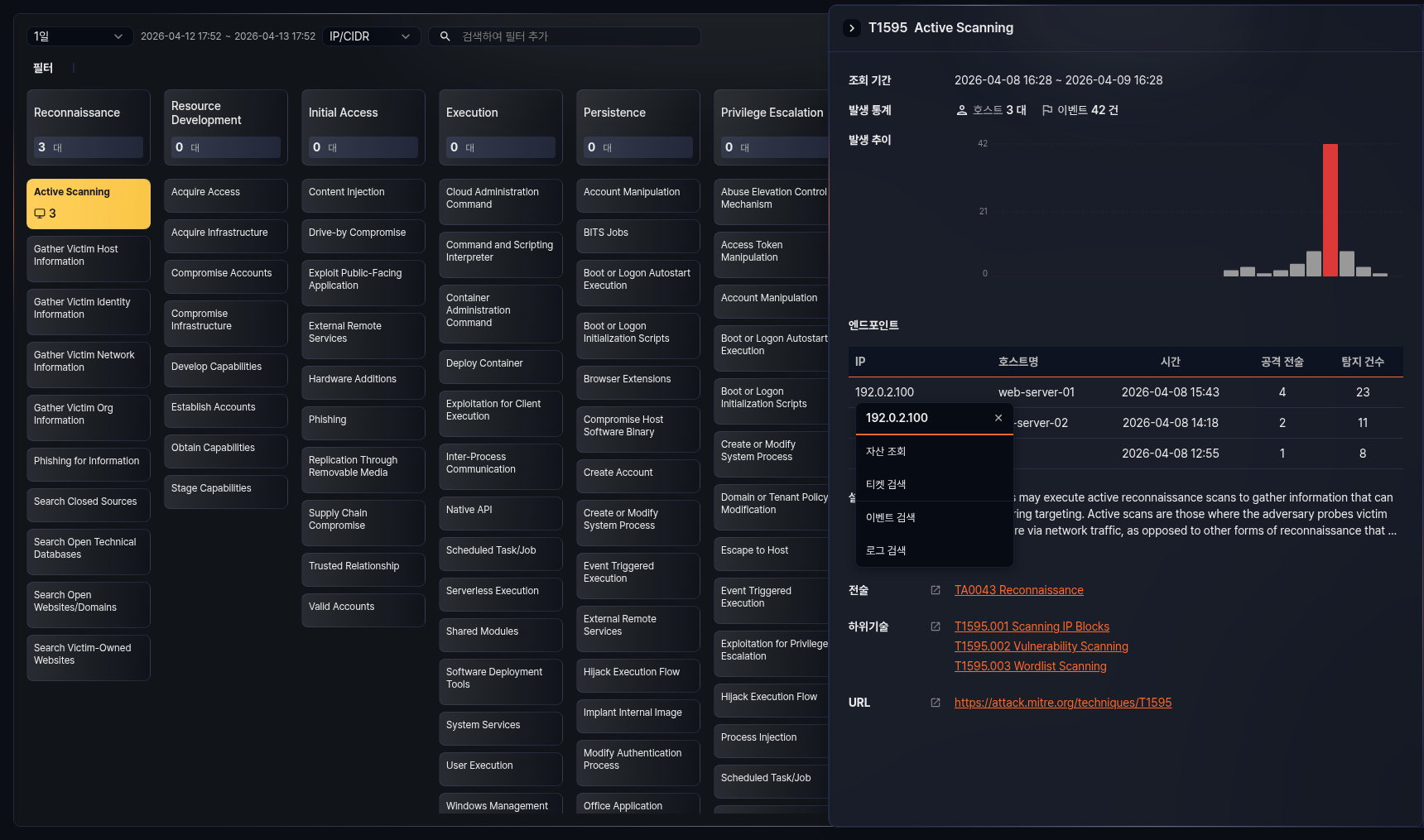The height and width of the screenshot is (840, 1424).
Task: Choose 이벤트 검색 in the IP menu
Action: 890,517
